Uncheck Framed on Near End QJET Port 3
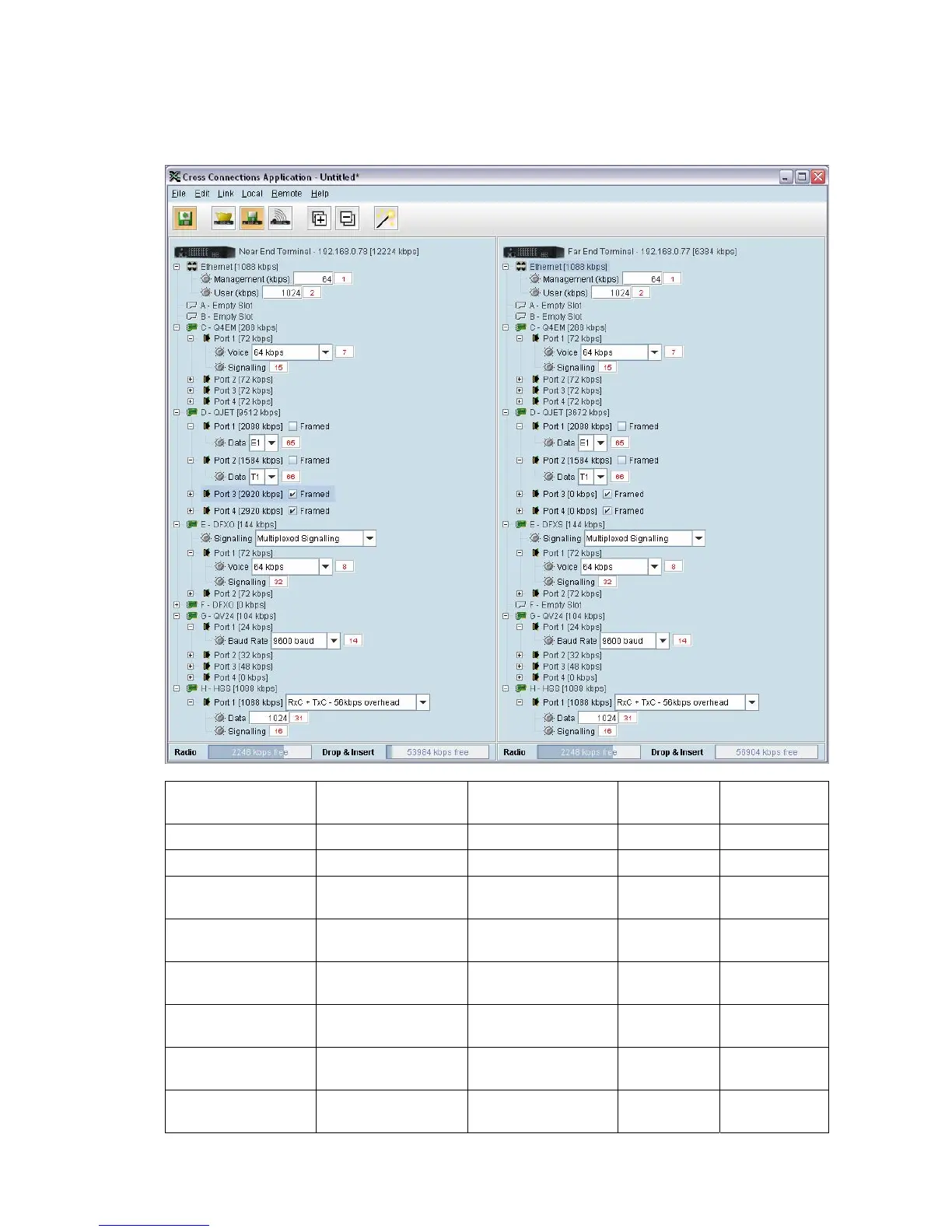952x1232 pixels. [293, 494]
